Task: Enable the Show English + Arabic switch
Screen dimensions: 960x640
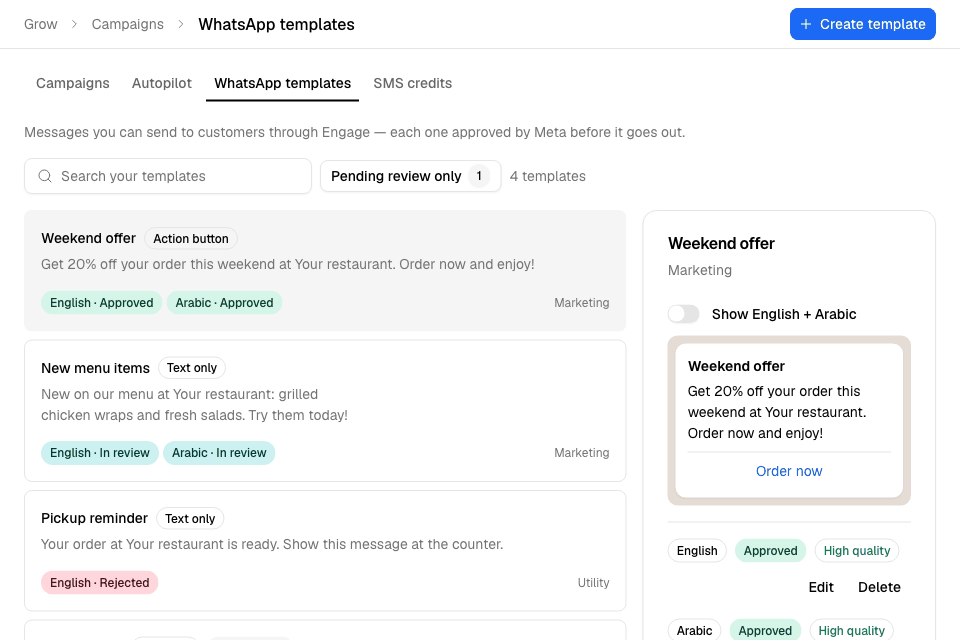Action: (x=683, y=314)
